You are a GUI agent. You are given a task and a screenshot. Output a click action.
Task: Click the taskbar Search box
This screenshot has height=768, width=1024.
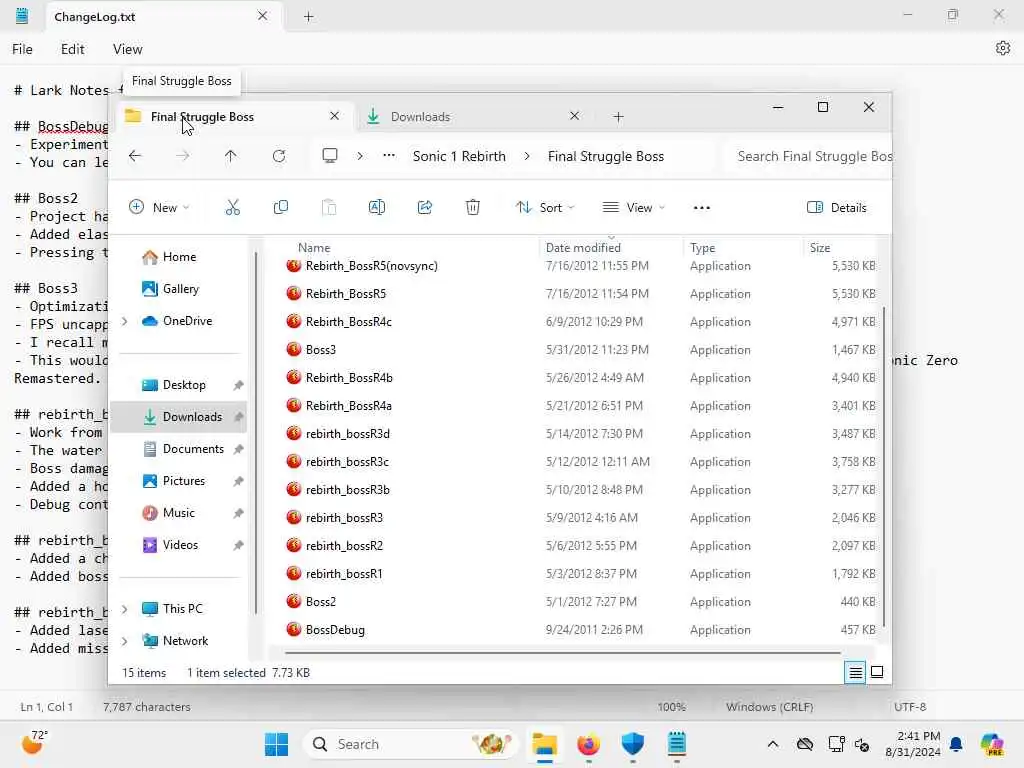pos(410,744)
